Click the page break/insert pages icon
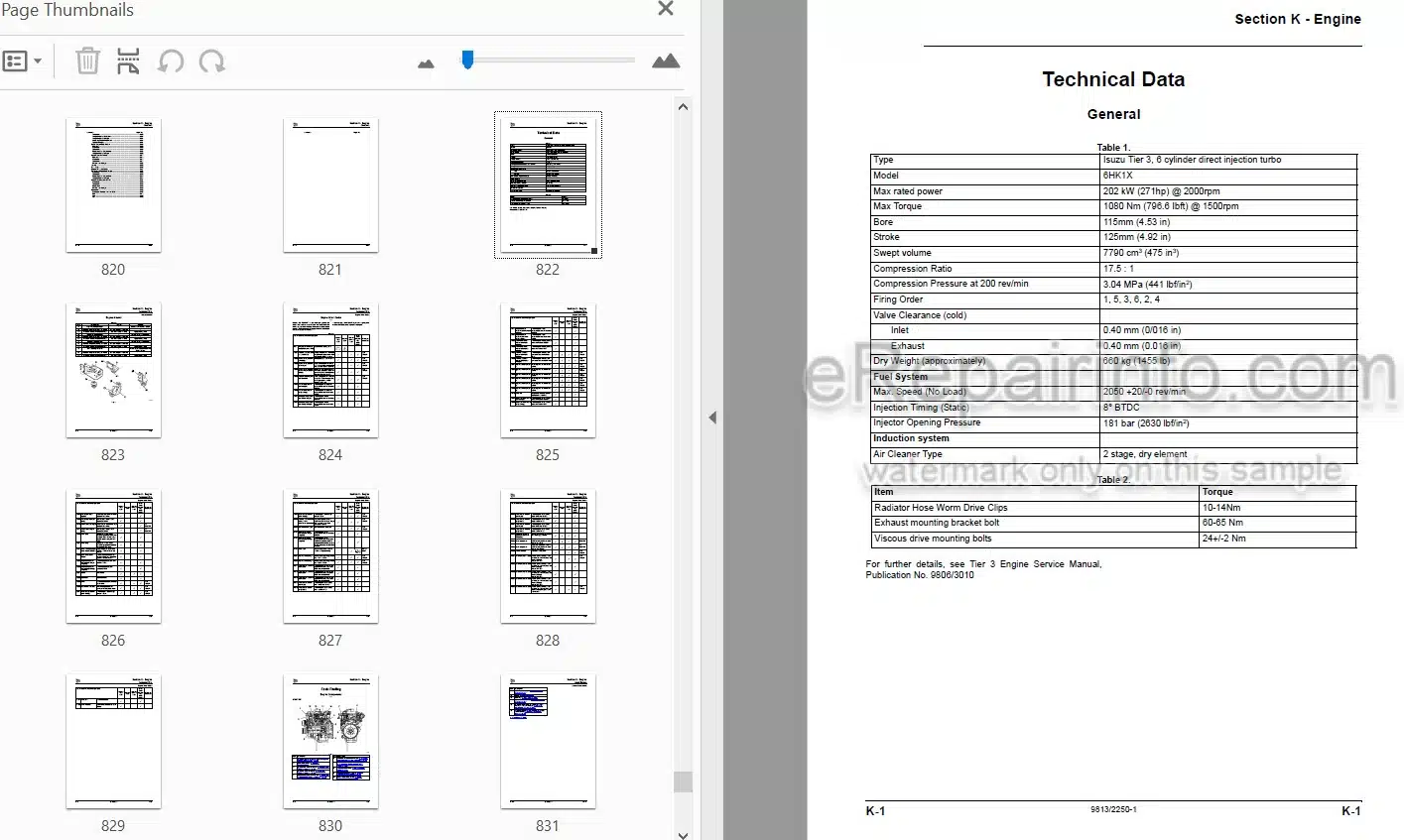 point(128,61)
